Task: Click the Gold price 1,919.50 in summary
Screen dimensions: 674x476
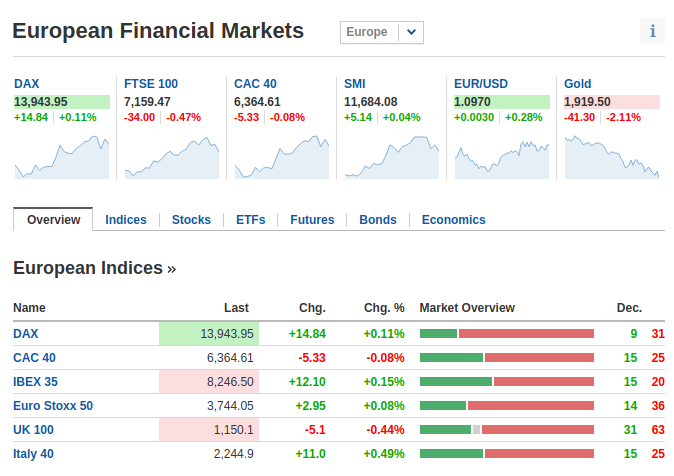Action: (x=612, y=102)
